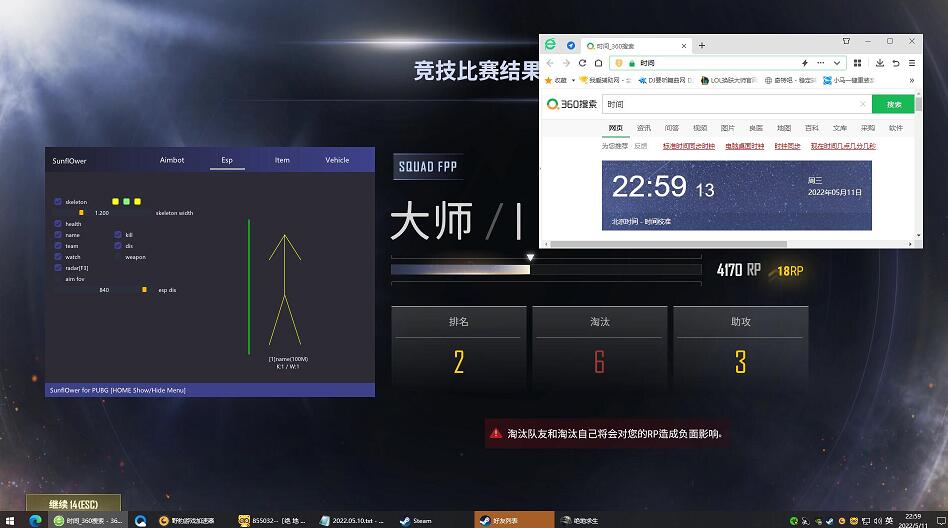Select the 资讯 search category tab
Viewport: 948px width, 528px height.
point(643,128)
